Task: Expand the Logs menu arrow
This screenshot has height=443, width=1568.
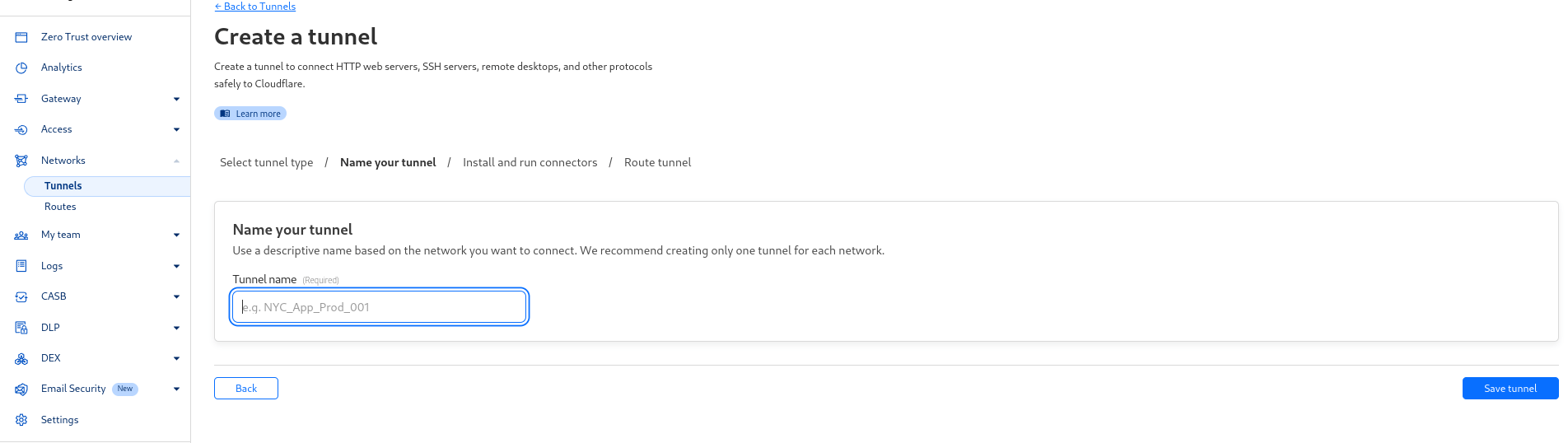Action: tap(176, 266)
